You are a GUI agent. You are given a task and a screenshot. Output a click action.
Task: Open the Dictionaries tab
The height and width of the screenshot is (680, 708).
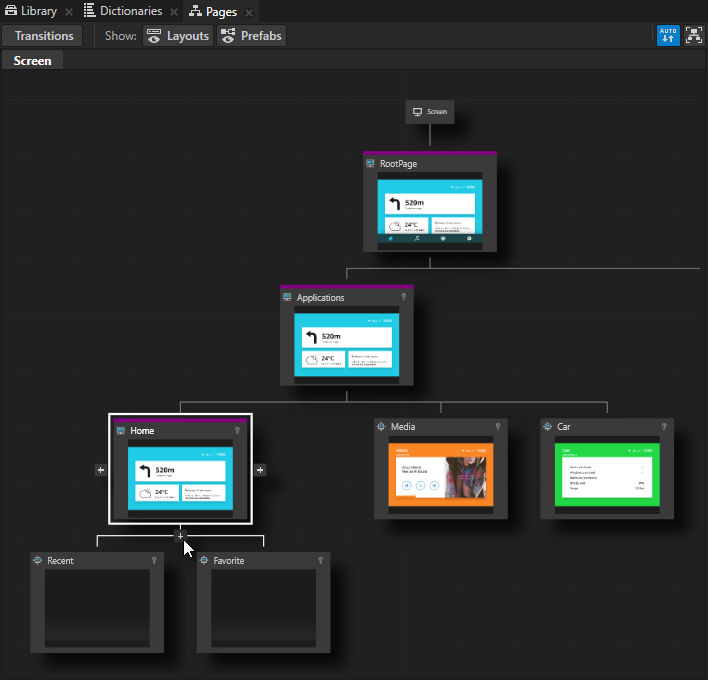[123, 11]
